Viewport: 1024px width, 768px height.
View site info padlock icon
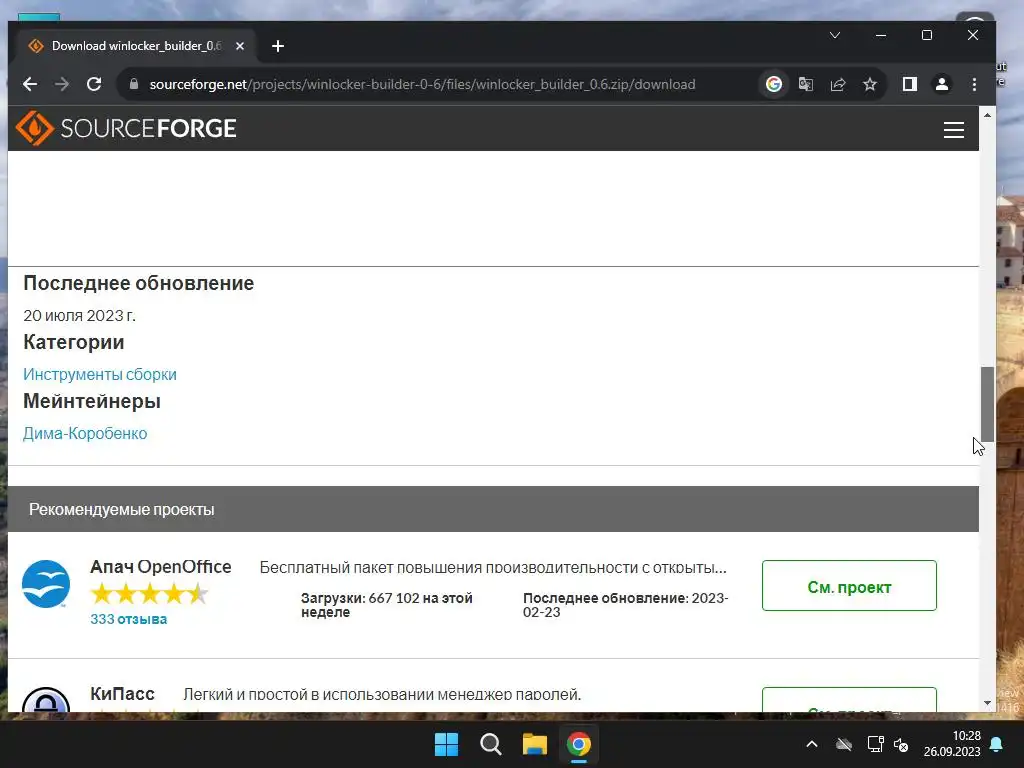(134, 84)
